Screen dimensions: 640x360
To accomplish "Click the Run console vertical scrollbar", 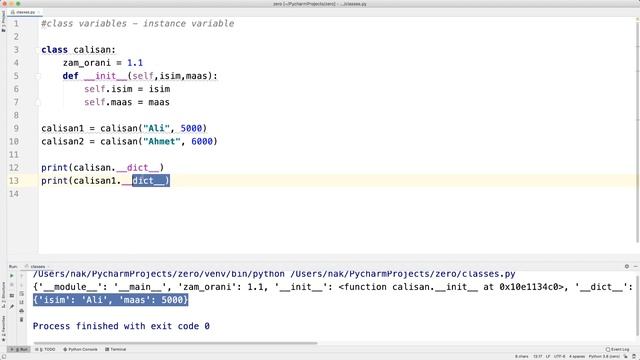I will click(638, 306).
